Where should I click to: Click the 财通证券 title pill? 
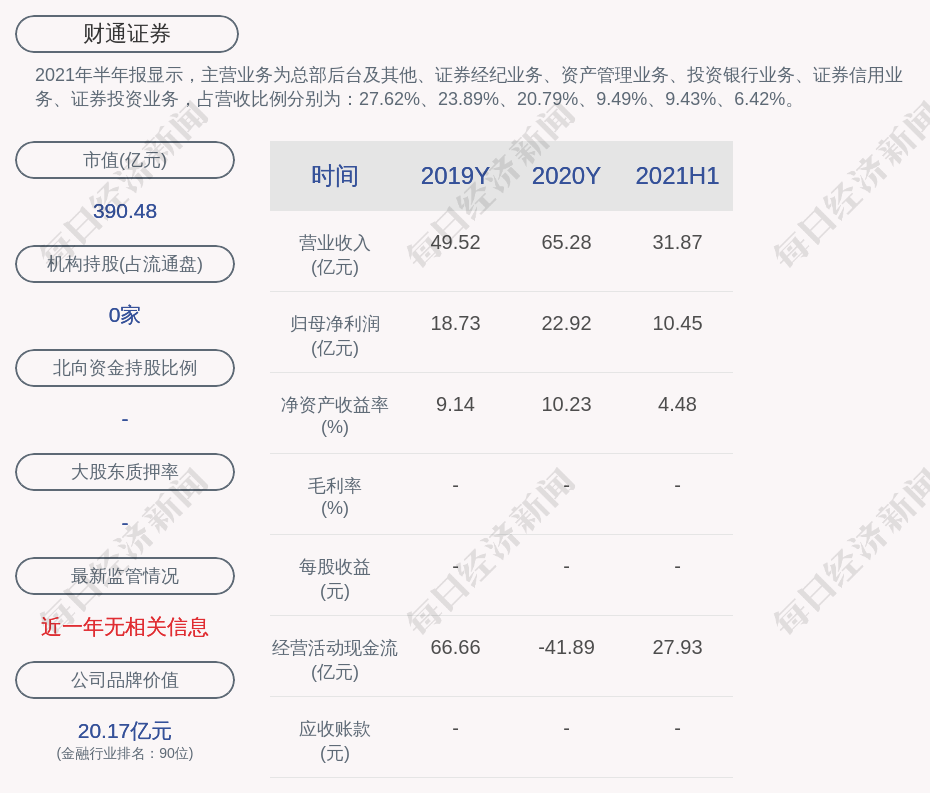tap(127, 34)
